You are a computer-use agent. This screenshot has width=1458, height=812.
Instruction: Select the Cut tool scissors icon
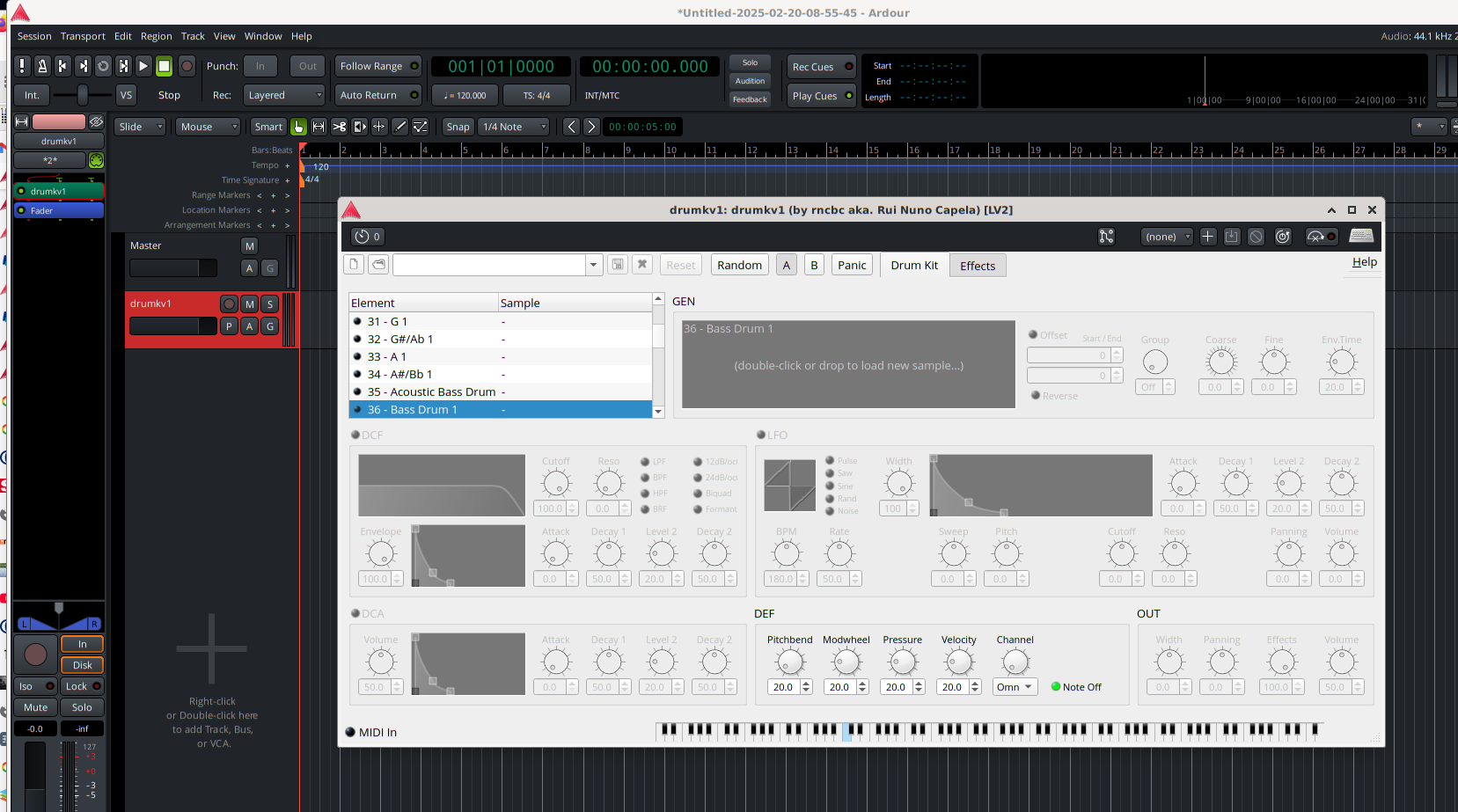click(x=339, y=127)
